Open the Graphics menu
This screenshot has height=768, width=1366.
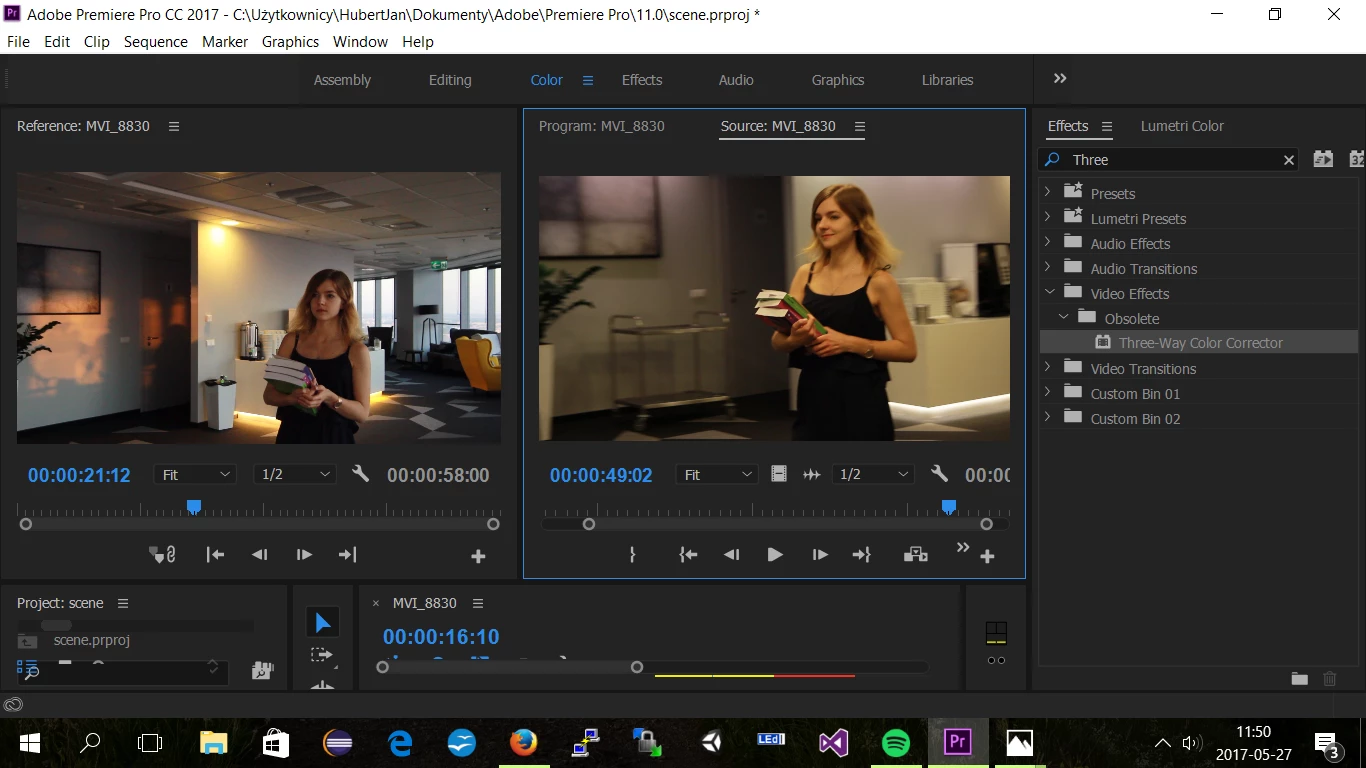tap(290, 41)
